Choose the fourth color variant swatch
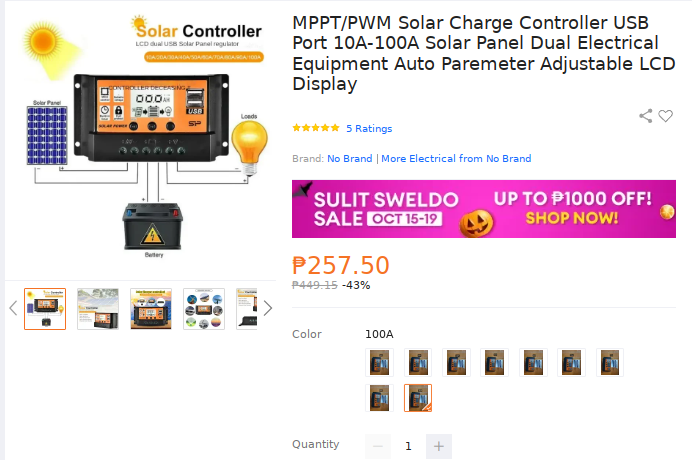The image size is (692, 460). click(495, 362)
